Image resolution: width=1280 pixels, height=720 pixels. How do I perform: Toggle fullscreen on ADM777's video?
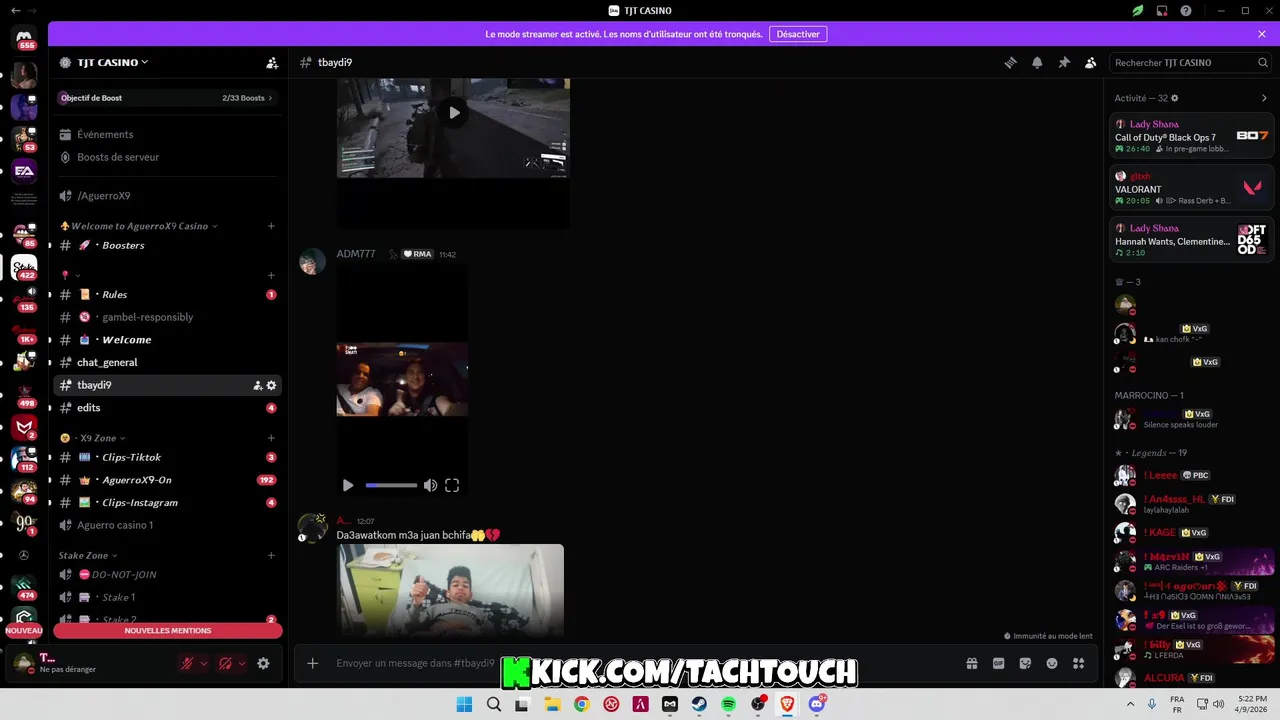(x=452, y=485)
